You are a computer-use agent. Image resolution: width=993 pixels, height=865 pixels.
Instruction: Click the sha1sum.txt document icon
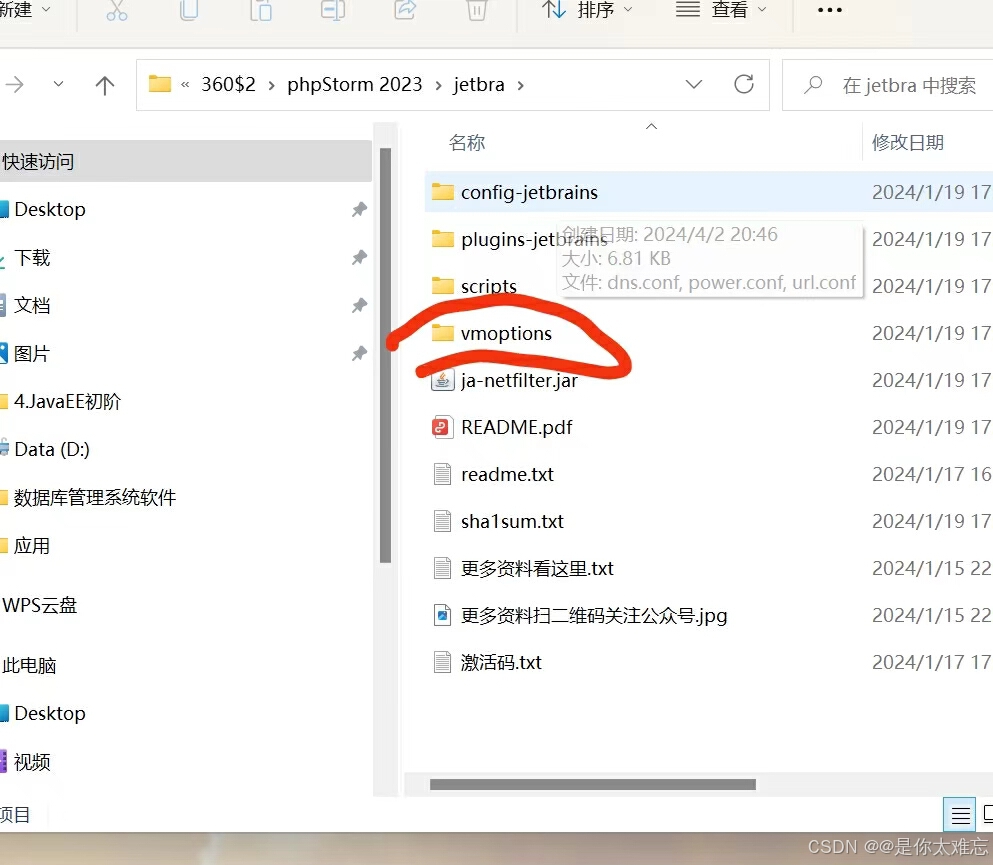pyautogui.click(x=442, y=521)
